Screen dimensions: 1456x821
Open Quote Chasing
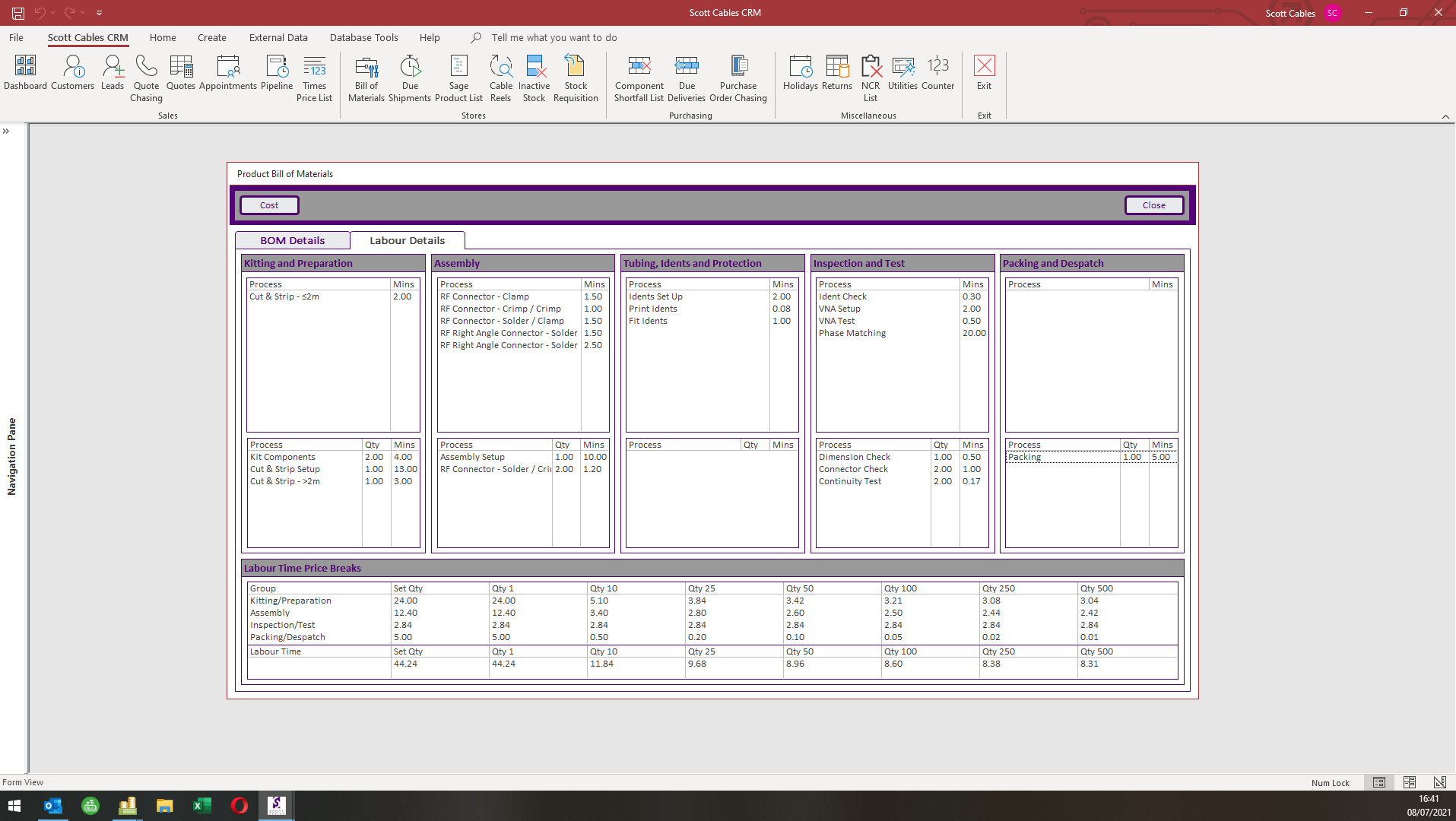146,78
